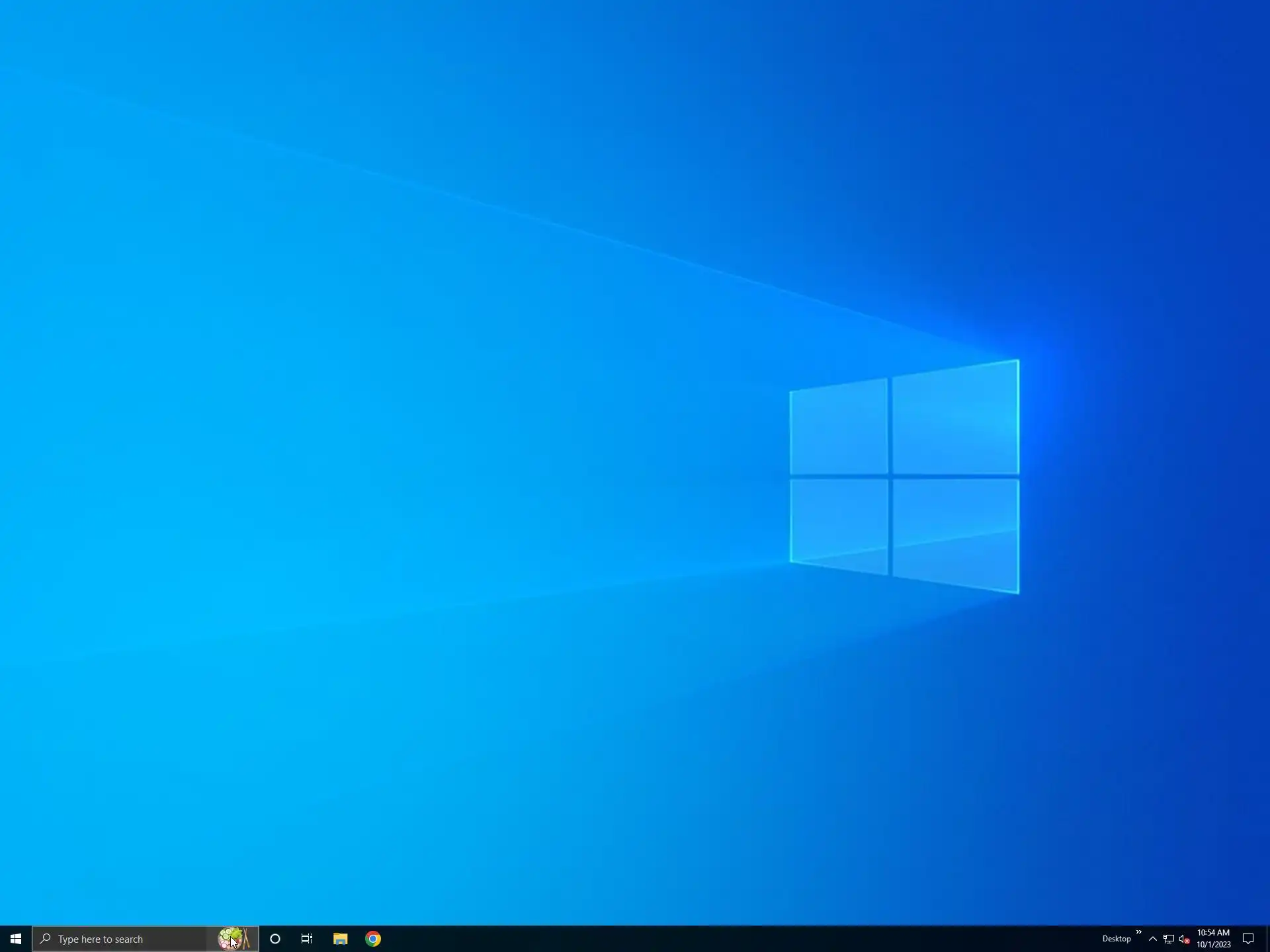
Task: Expand the Desktop toolbar double-chevron
Action: click(x=1138, y=932)
